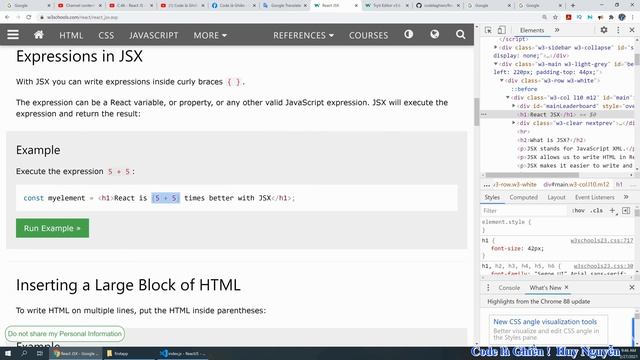This screenshot has height=360, width=640.
Task: Click the browser address bar URL
Action: click(82, 17)
